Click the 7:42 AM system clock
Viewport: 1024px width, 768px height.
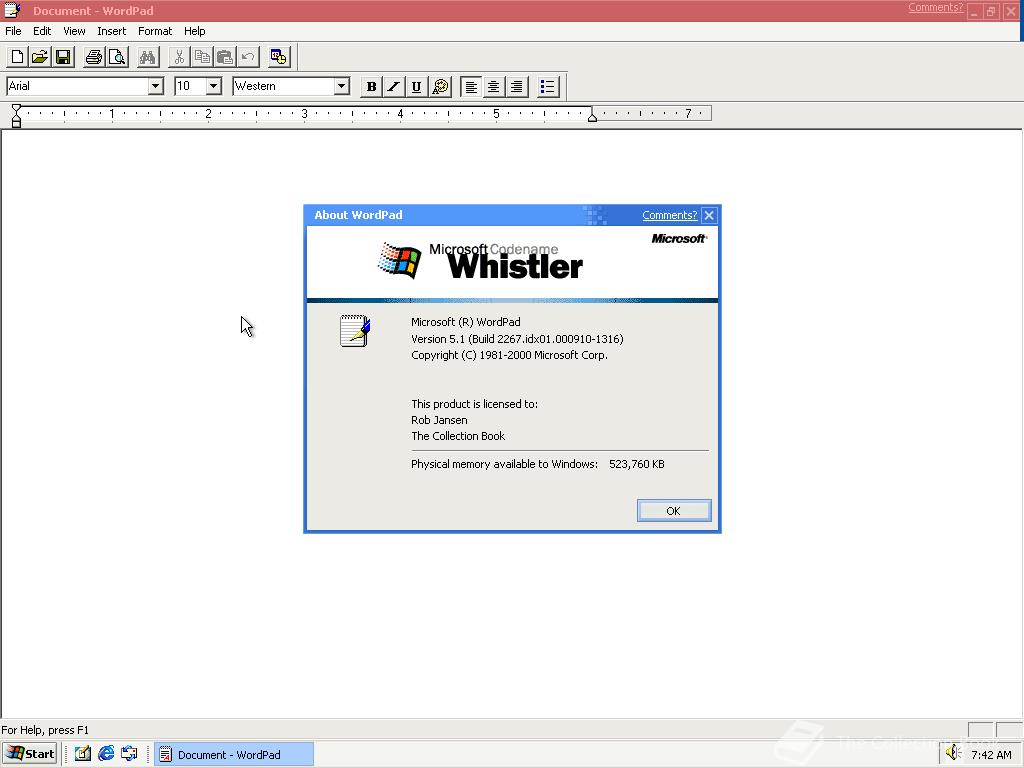(x=991, y=755)
